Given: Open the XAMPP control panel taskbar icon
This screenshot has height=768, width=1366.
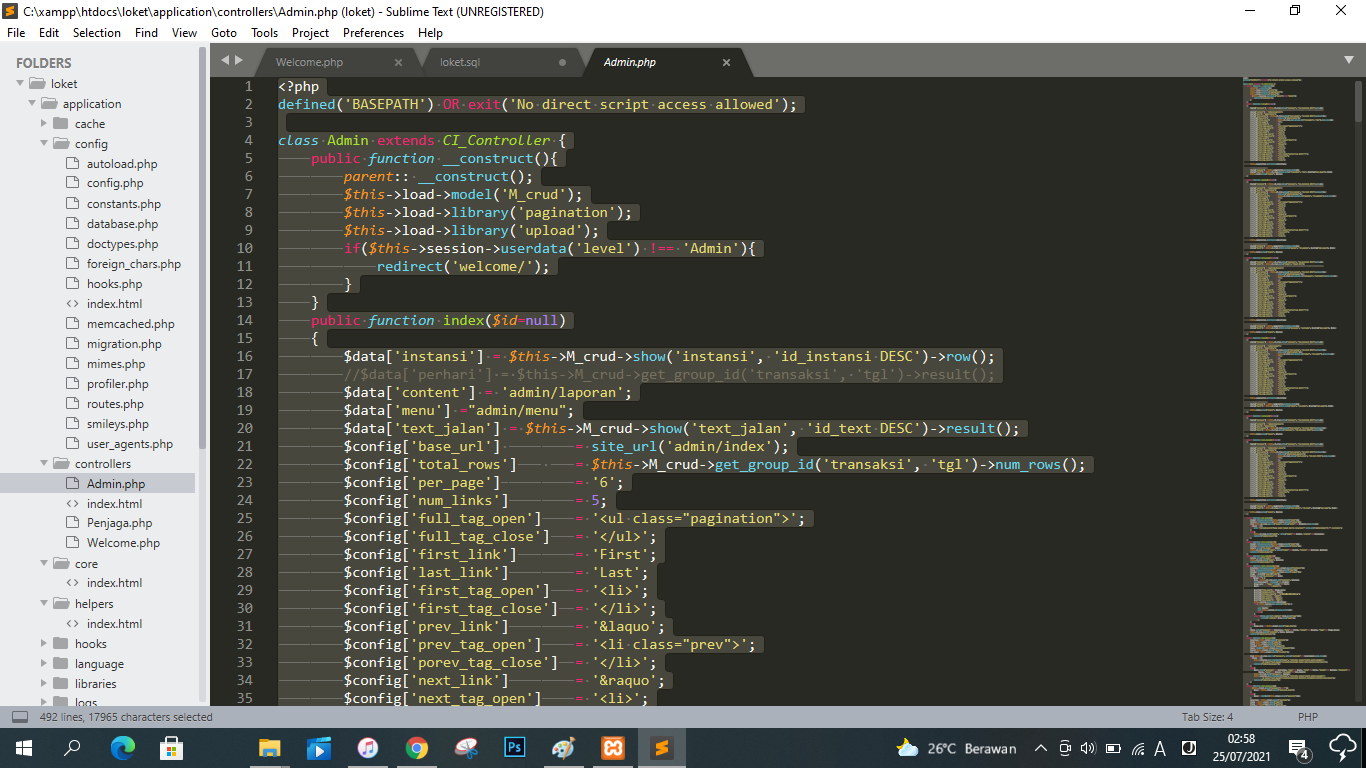Looking at the screenshot, I should [612, 747].
